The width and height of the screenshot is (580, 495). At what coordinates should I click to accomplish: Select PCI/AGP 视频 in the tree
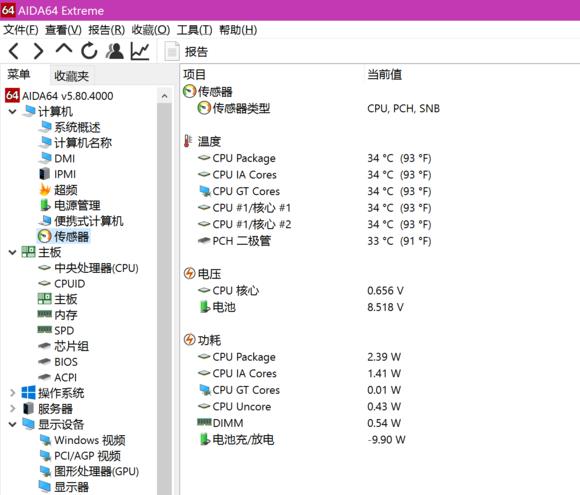88,456
